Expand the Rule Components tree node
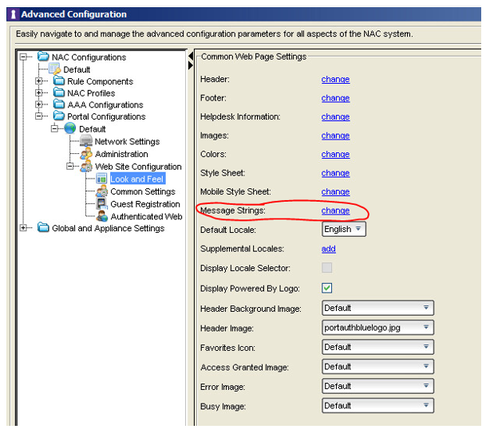The height and width of the screenshot is (437, 490). click(39, 81)
